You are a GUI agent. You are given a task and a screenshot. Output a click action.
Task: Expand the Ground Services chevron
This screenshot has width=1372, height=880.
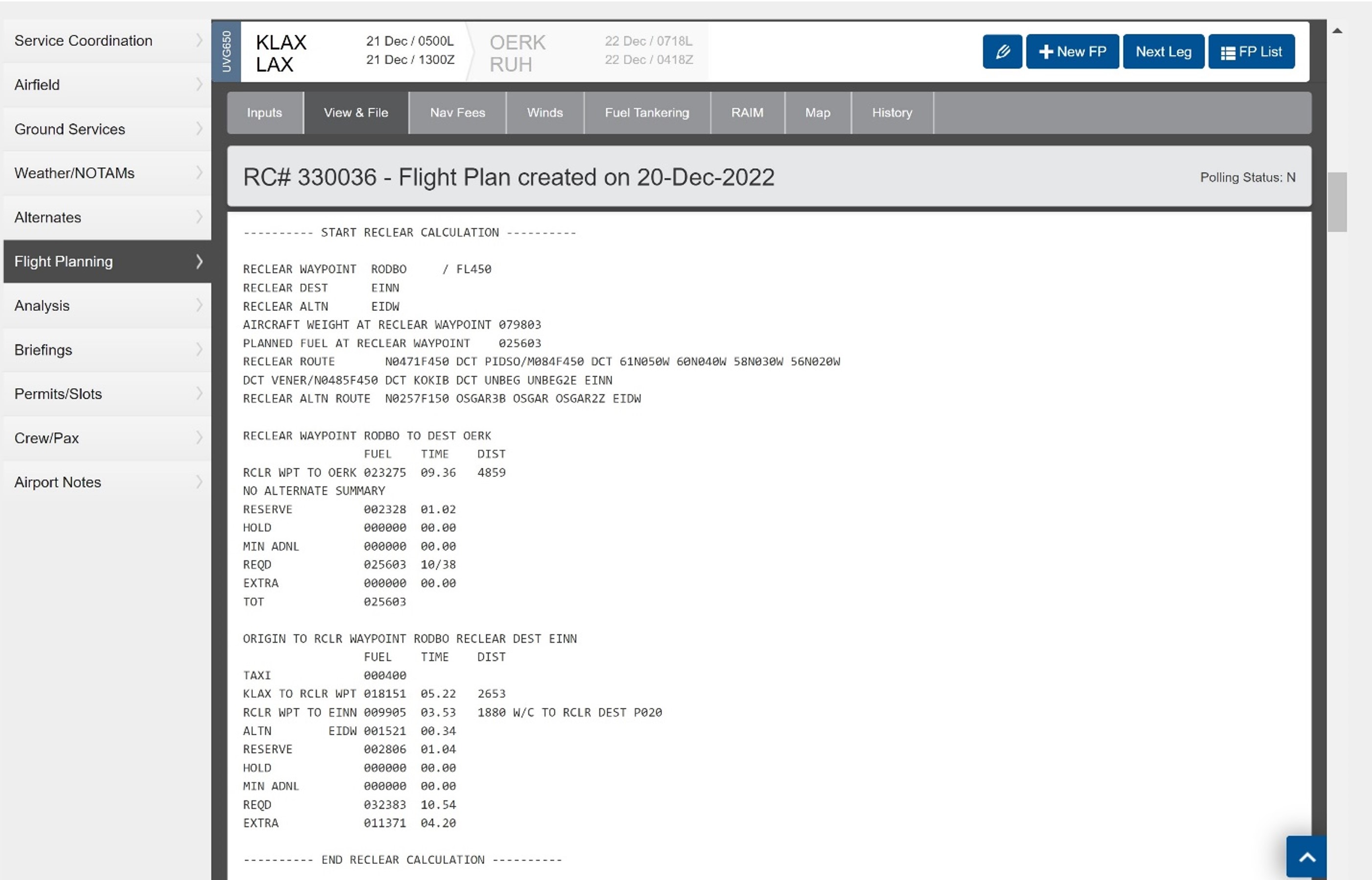[199, 129]
